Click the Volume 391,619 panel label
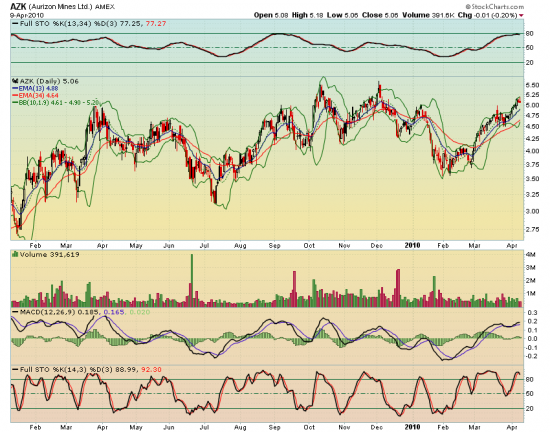550x432 pixels. pos(50,255)
